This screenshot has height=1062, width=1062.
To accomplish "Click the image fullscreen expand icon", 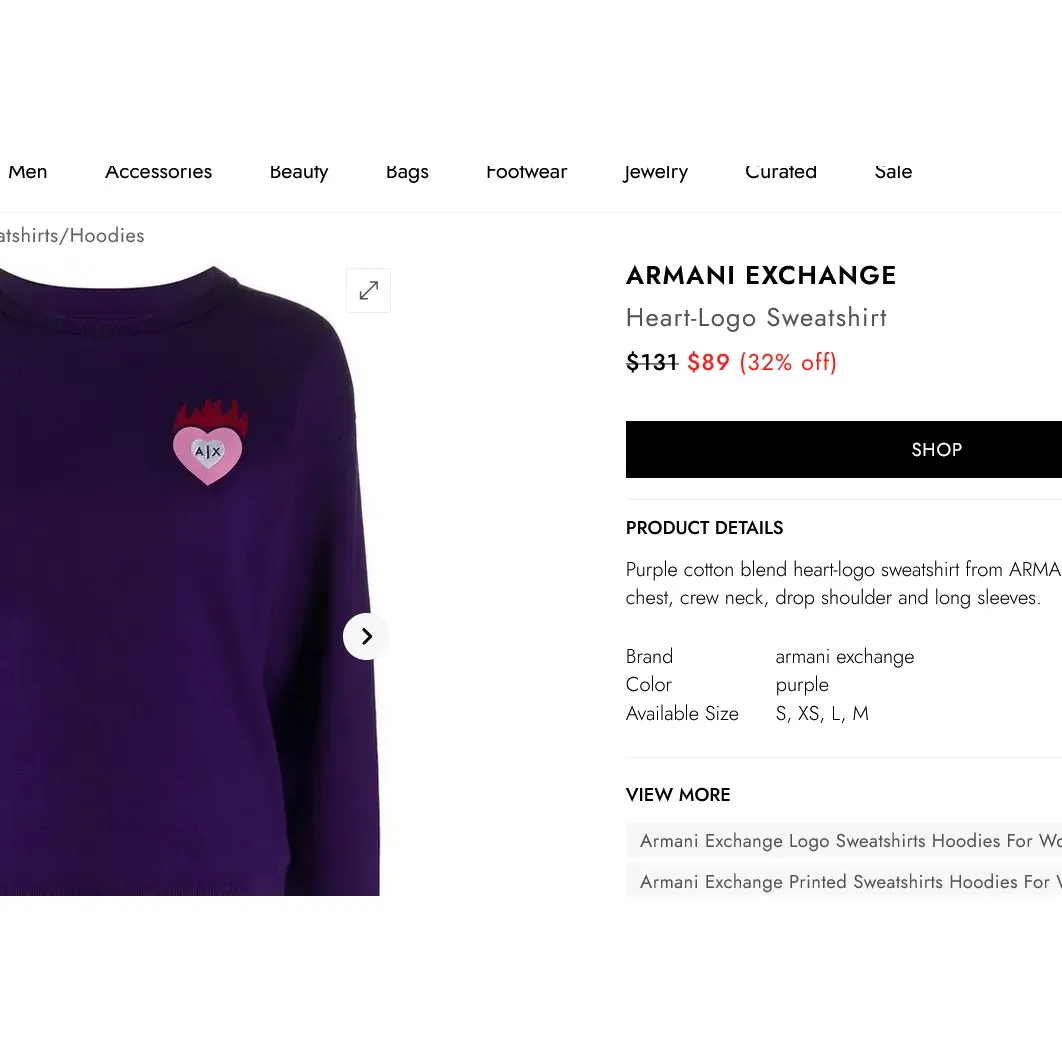I will pos(368,290).
